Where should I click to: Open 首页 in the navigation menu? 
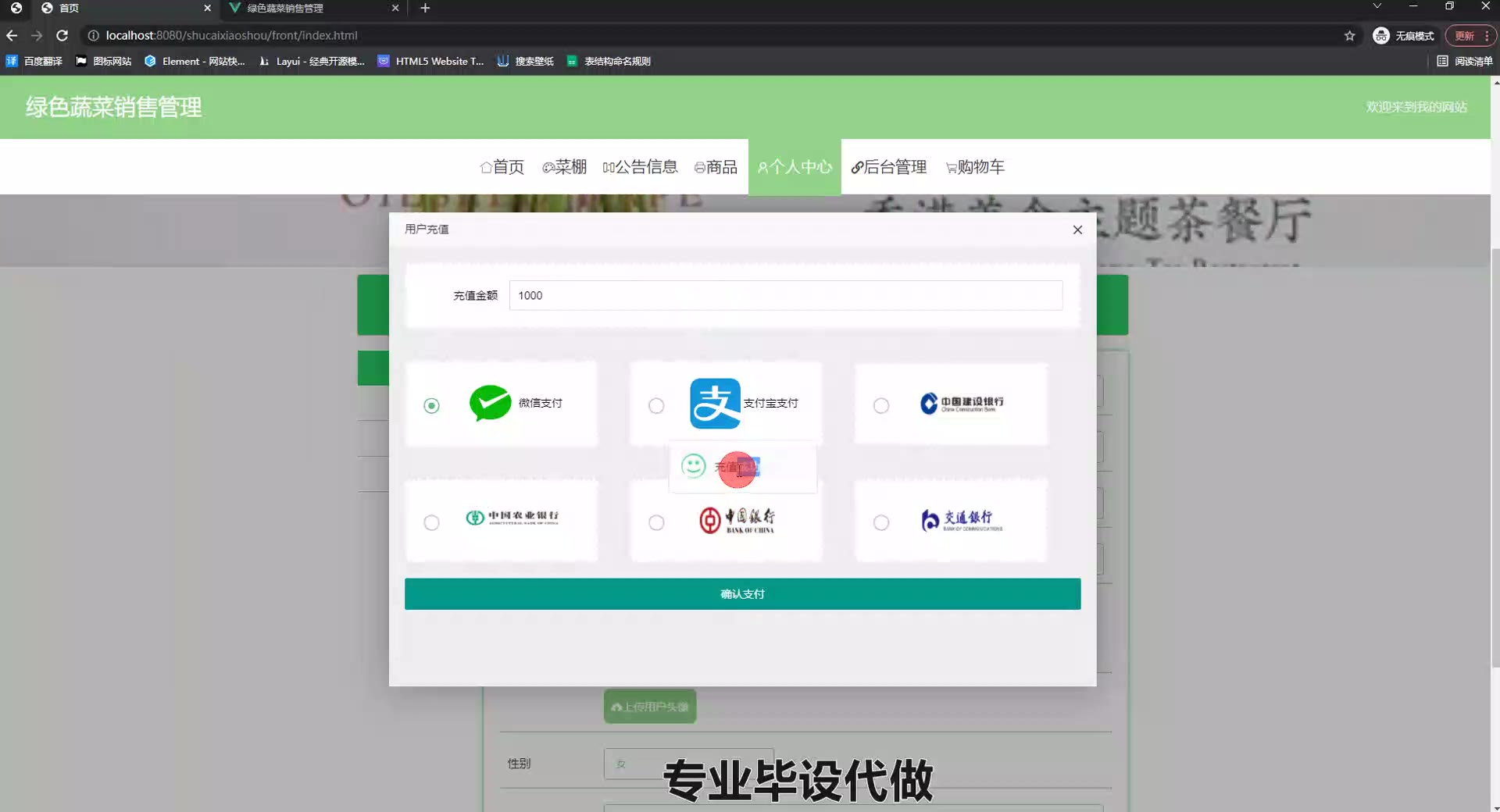point(502,167)
